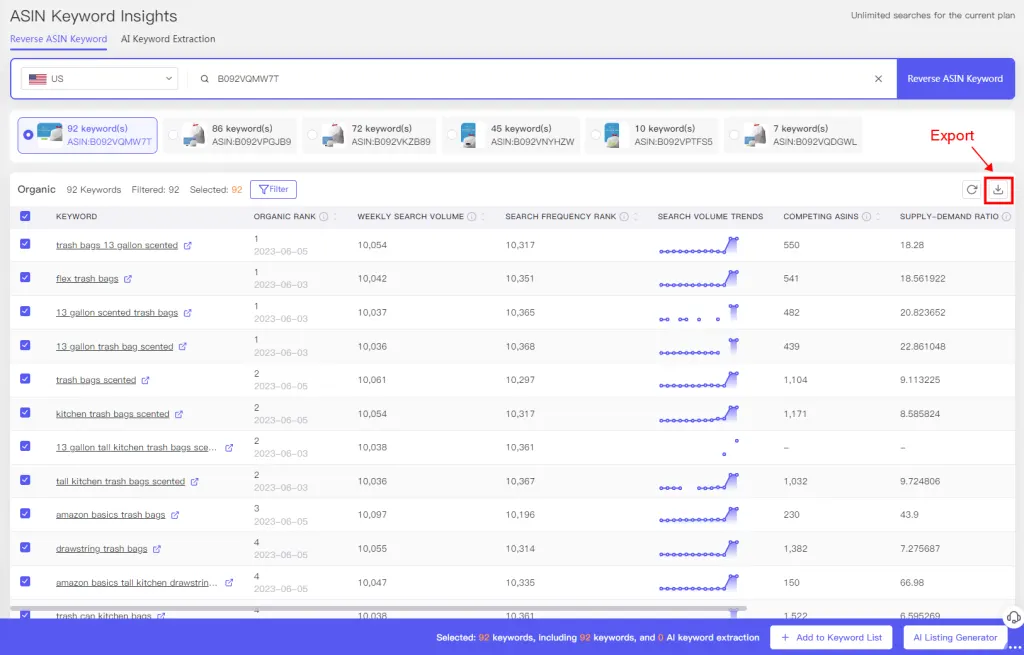Image resolution: width=1024 pixels, height=655 pixels.
Task: Open the Filter options button
Action: point(273,189)
